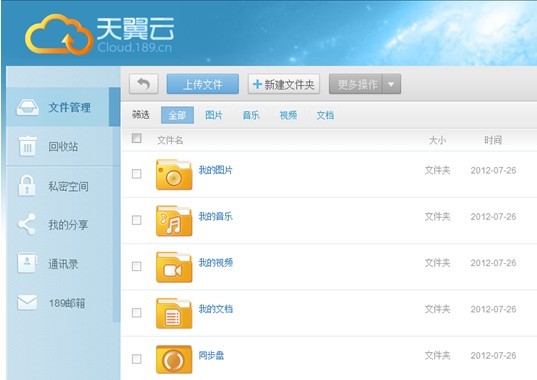Sort by the 时间 column header
537x380 pixels.
(x=493, y=140)
